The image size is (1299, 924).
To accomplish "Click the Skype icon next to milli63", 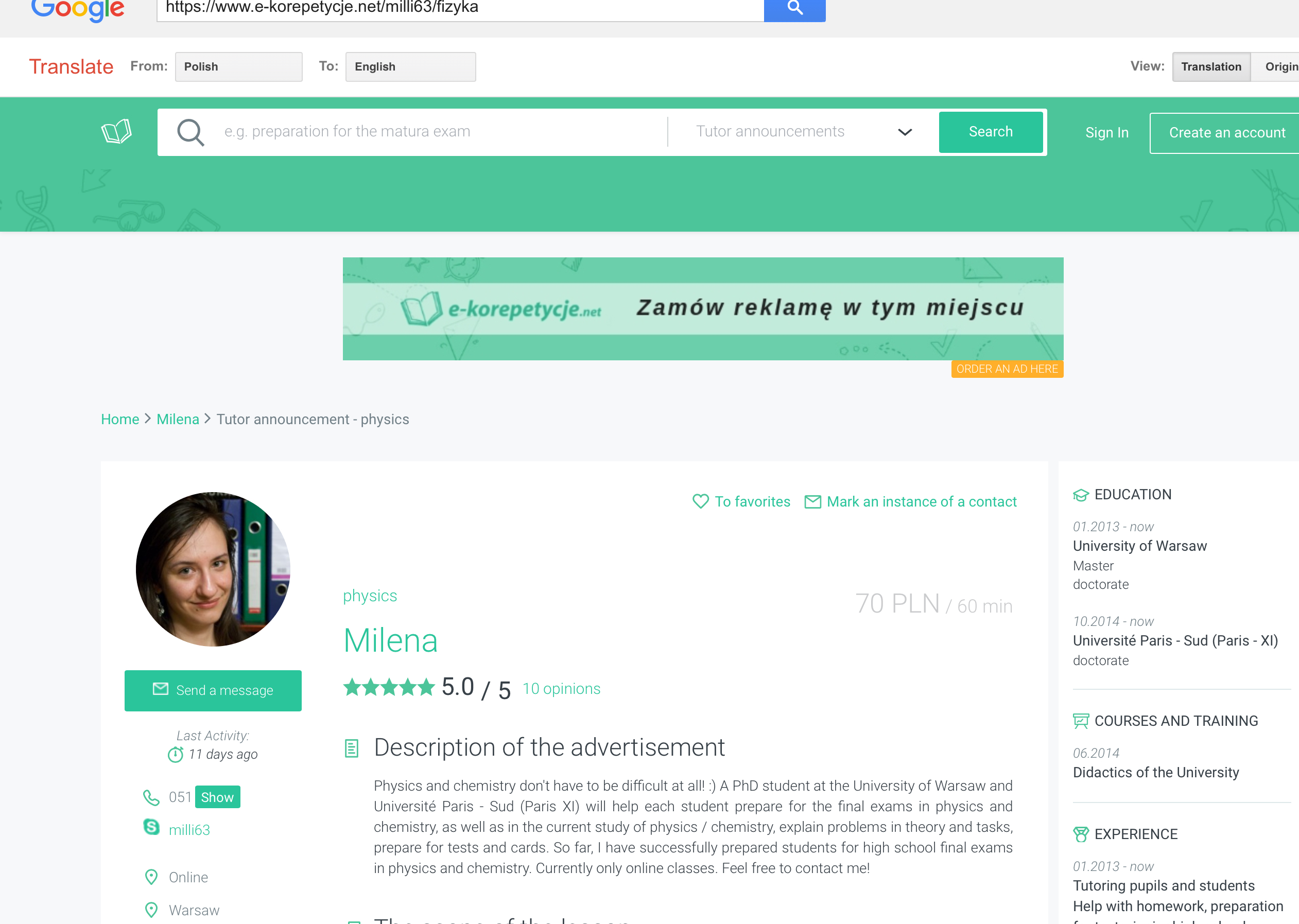I will point(151,827).
